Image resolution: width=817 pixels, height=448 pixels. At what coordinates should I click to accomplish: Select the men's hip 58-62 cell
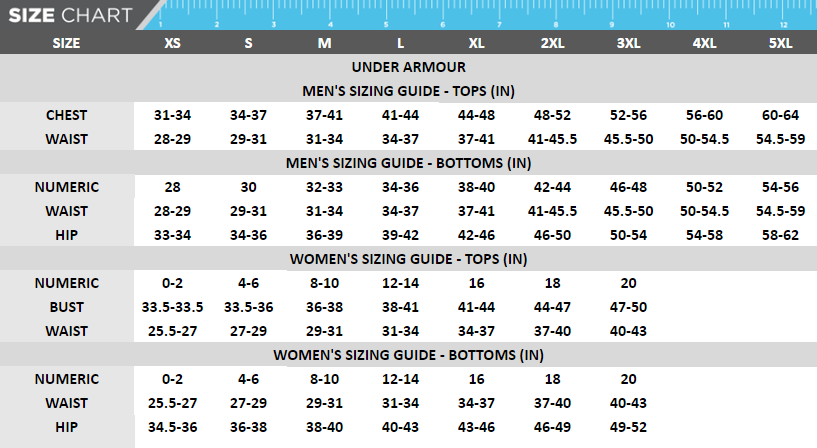(780, 235)
